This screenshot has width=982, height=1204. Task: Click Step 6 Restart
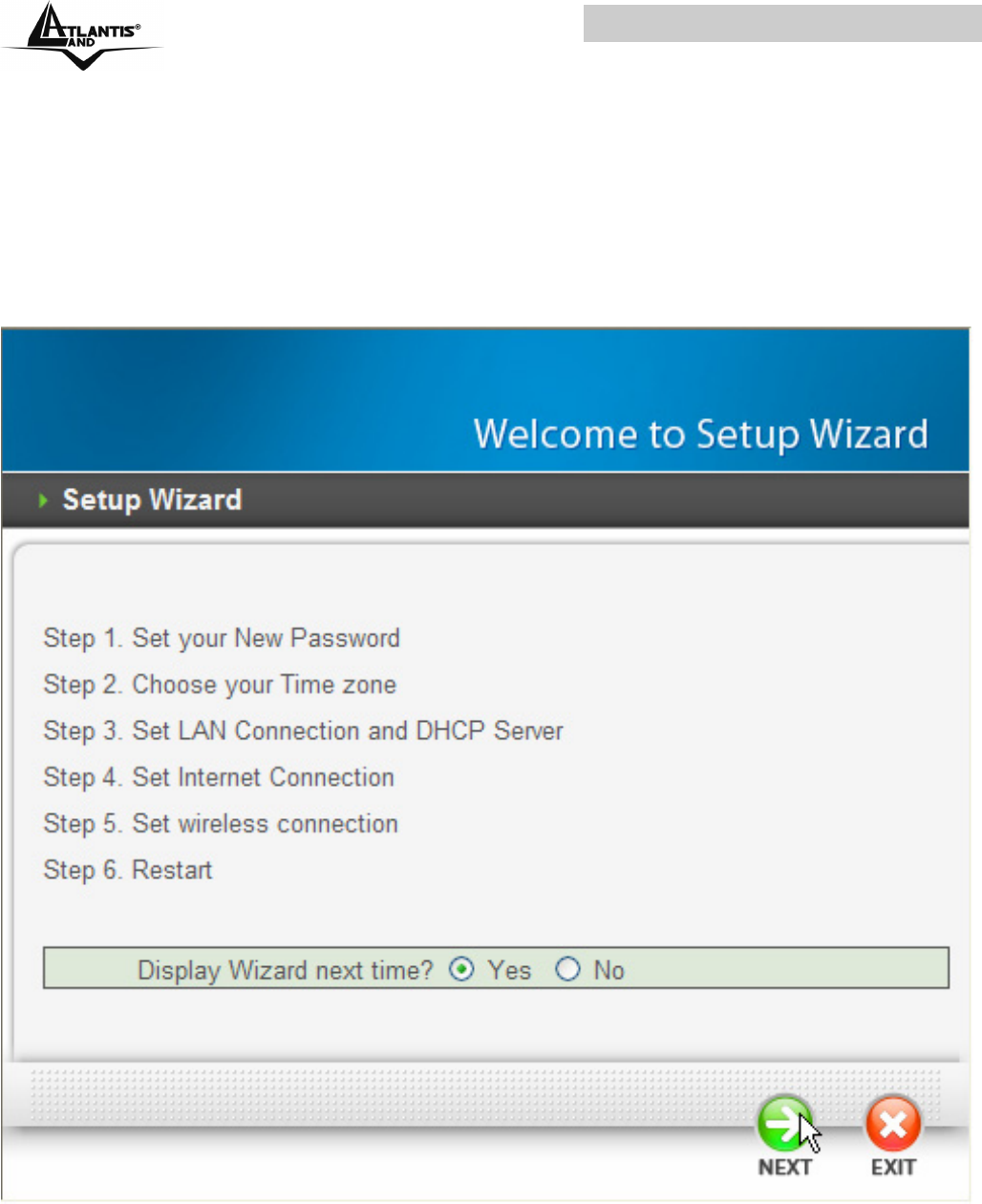point(128,871)
